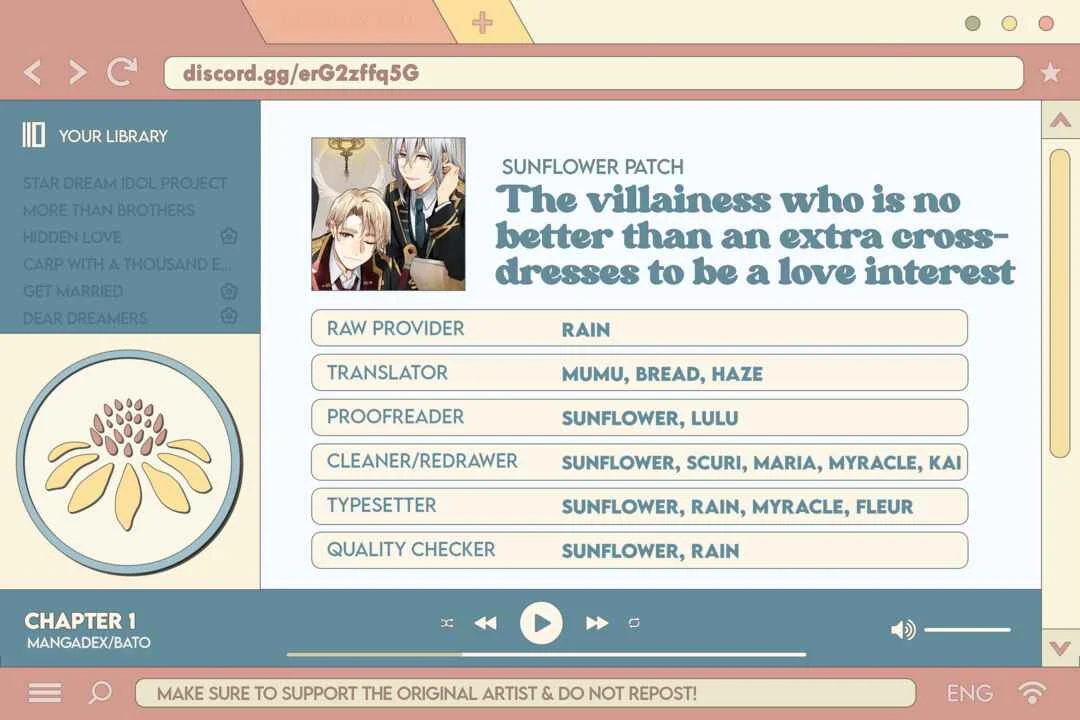The image size is (1080, 720).
Task: Click the scroll up arrow
Action: click(x=1060, y=121)
